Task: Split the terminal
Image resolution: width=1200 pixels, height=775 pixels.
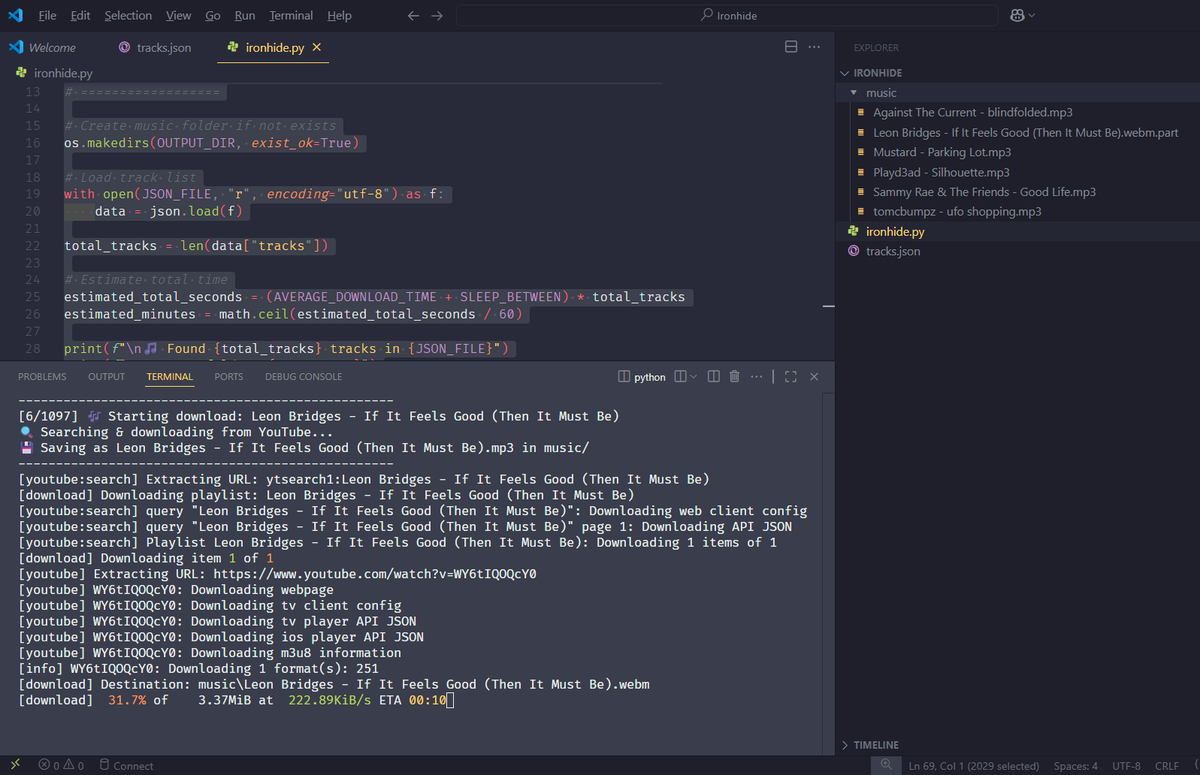Action: pyautogui.click(x=714, y=377)
